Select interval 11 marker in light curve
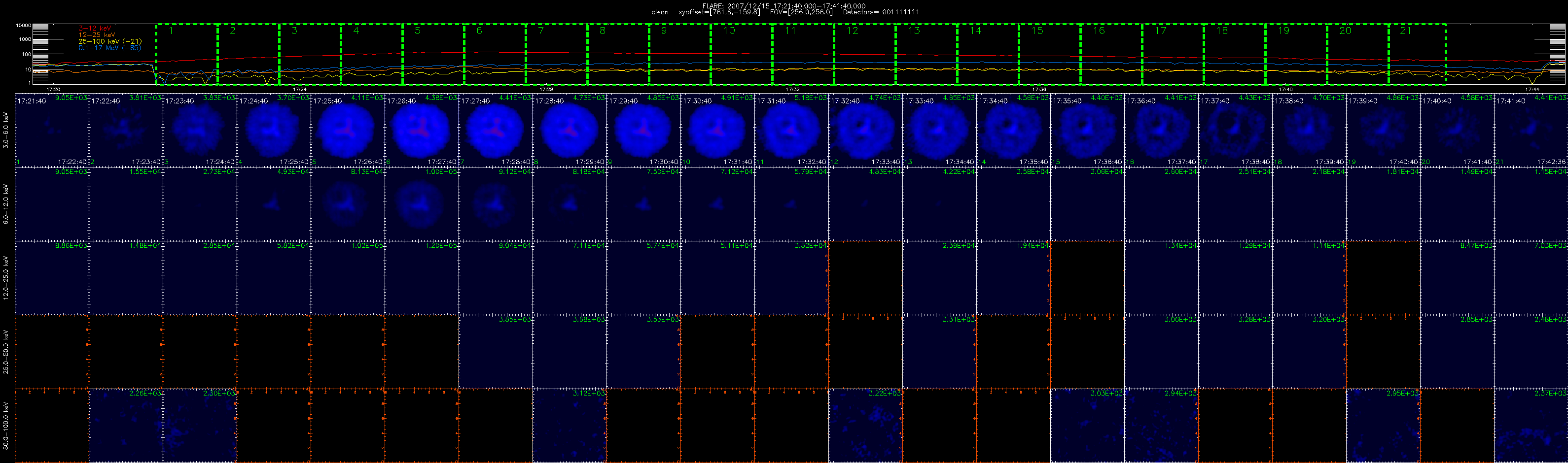Viewport: 1568px width, 463px height. pos(790,31)
